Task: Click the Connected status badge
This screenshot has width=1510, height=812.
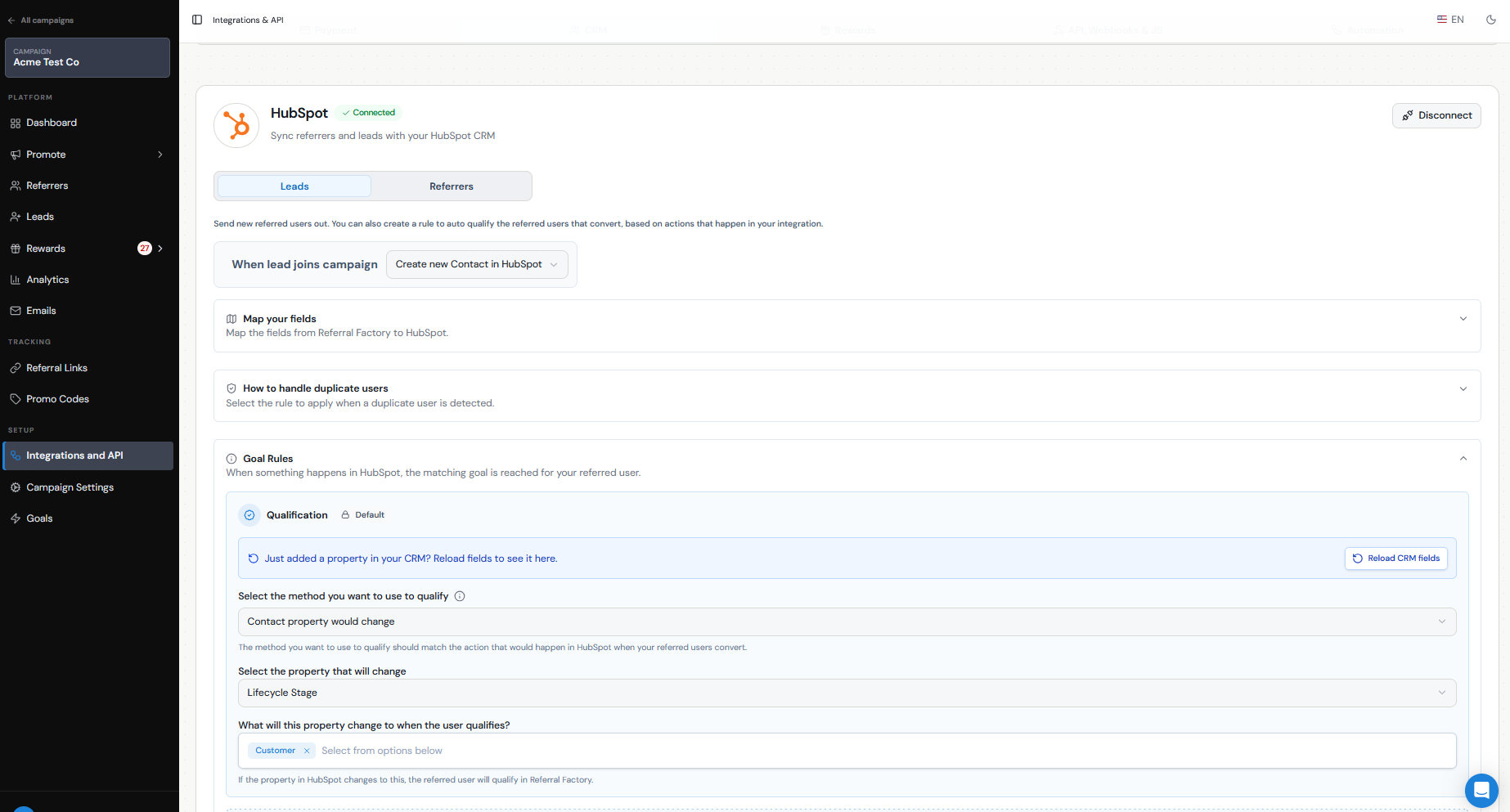Action: [368, 113]
